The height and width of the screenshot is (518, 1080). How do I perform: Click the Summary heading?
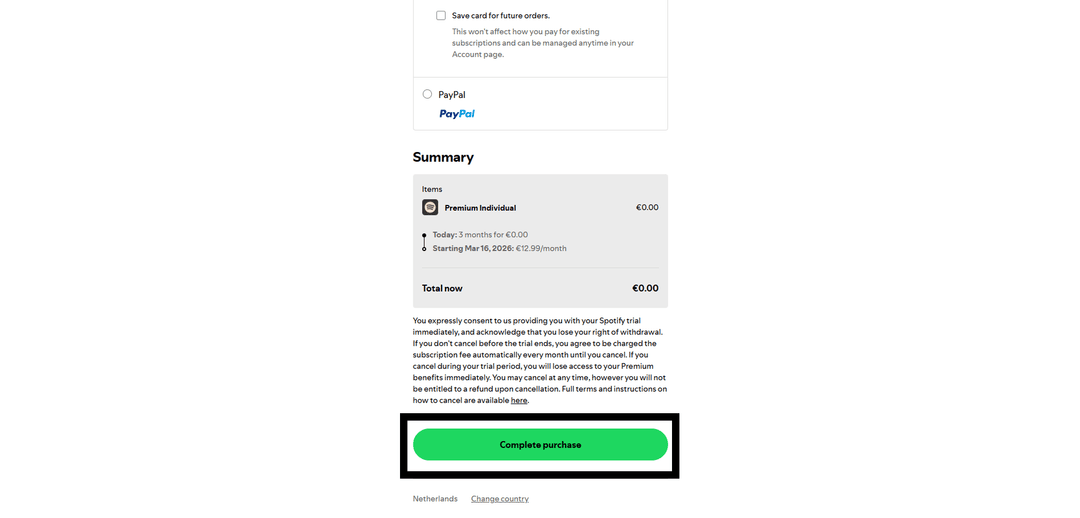[x=443, y=157]
